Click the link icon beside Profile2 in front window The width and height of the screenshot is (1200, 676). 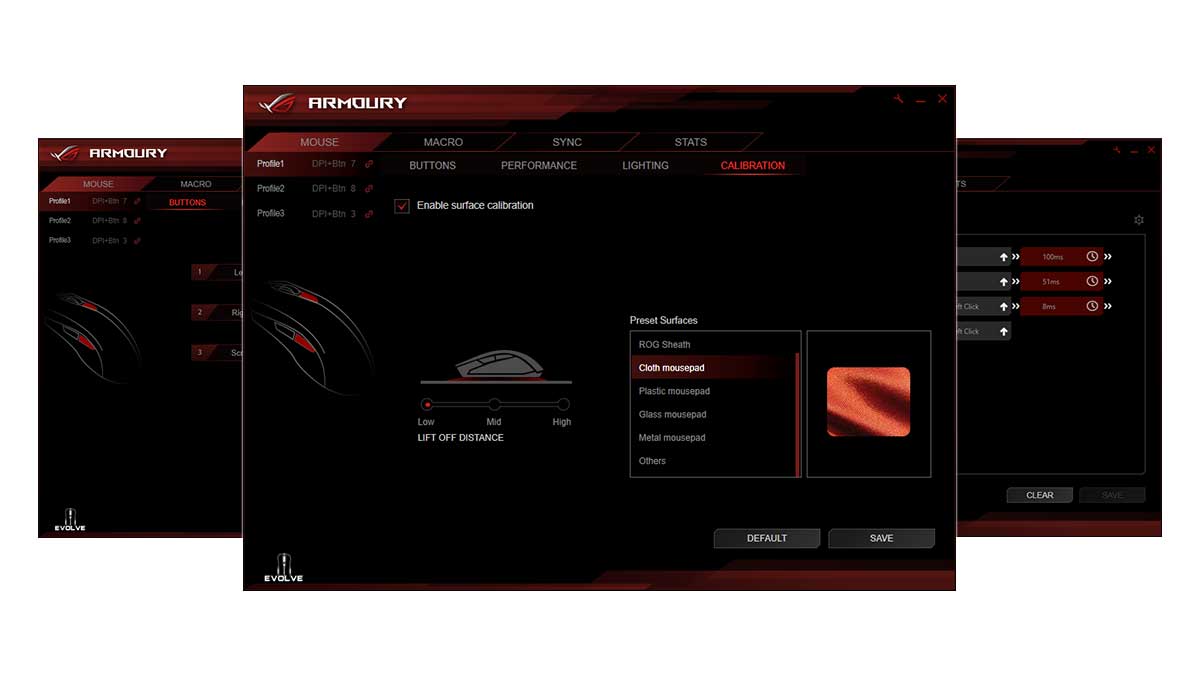pyautogui.click(x=369, y=189)
